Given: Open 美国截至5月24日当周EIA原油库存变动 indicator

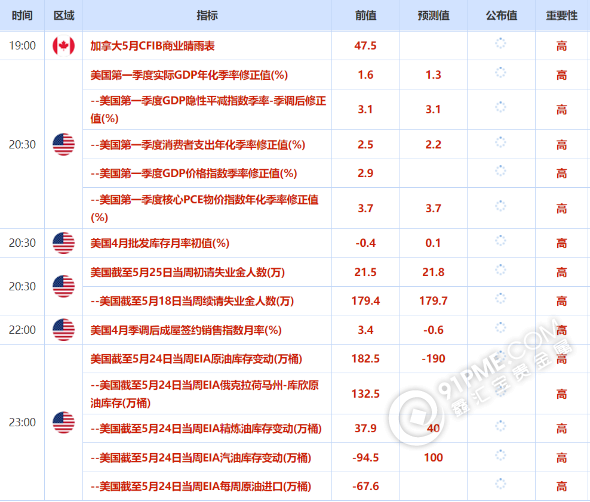Looking at the screenshot, I should [x=196, y=359].
